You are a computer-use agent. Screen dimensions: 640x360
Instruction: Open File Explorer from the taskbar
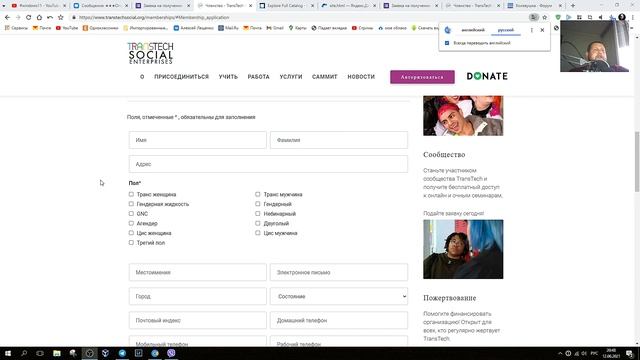coord(57,353)
